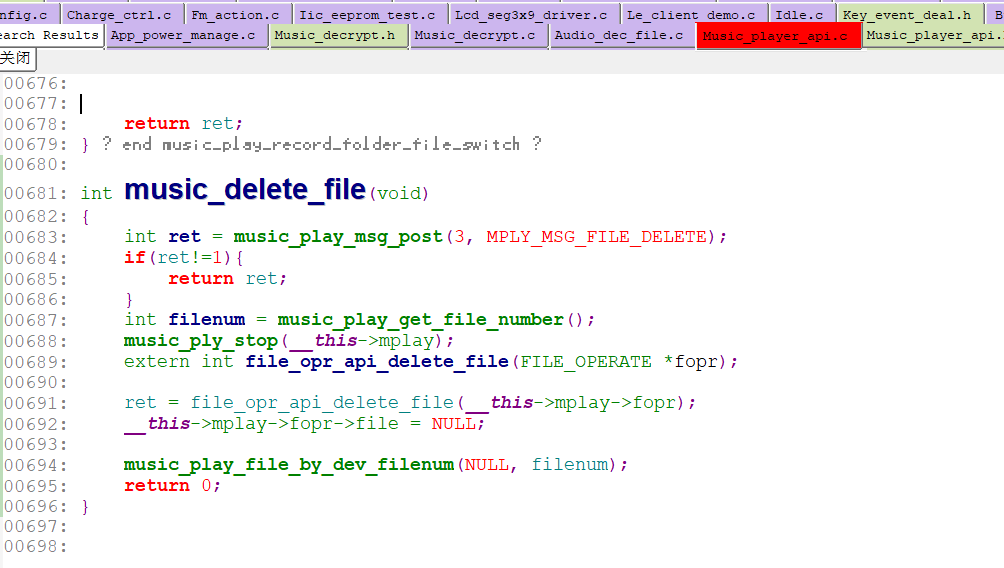Click 'return 0;' on line 758
The image size is (1004, 568).
point(172,485)
